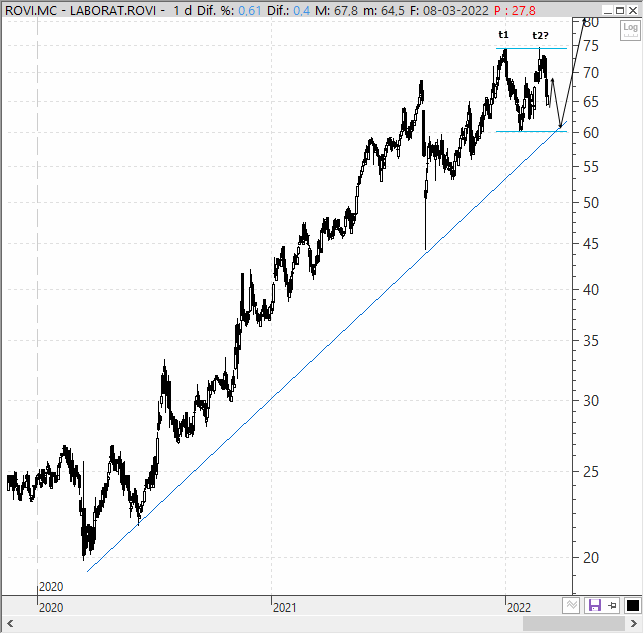Click the scrollbar right arrow
The image size is (644, 634).
point(634,624)
